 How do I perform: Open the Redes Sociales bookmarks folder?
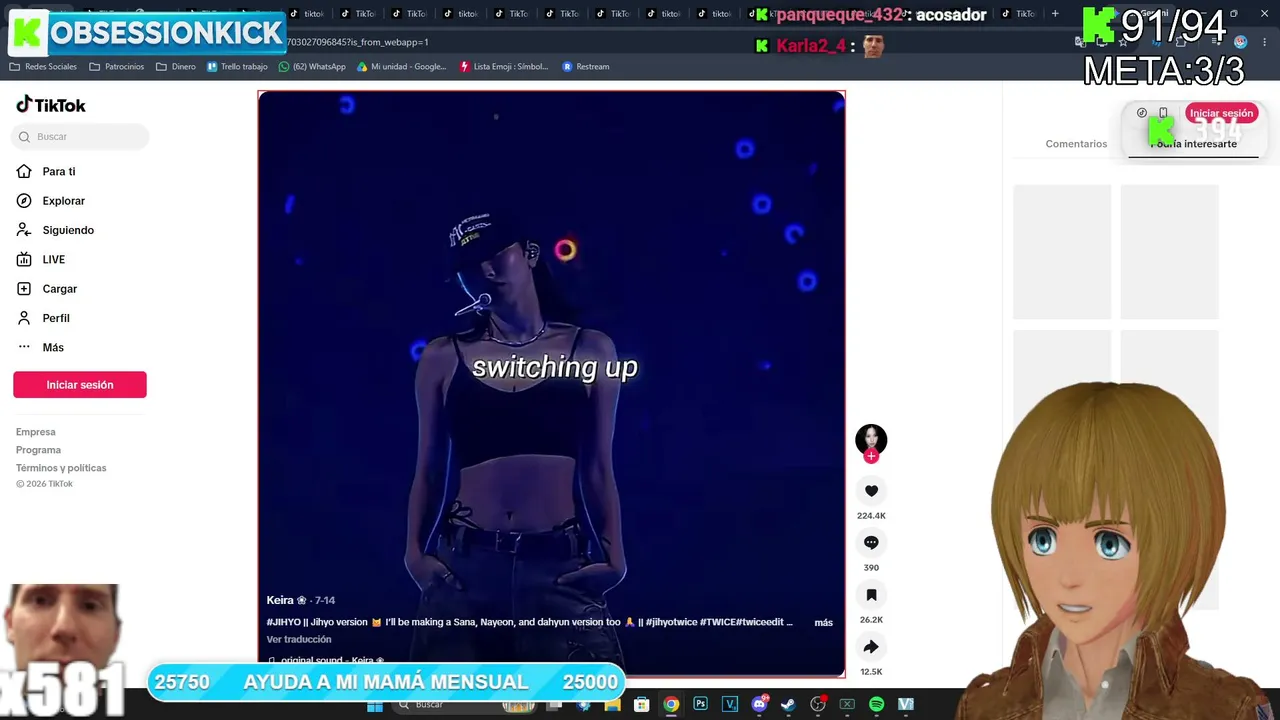(43, 67)
